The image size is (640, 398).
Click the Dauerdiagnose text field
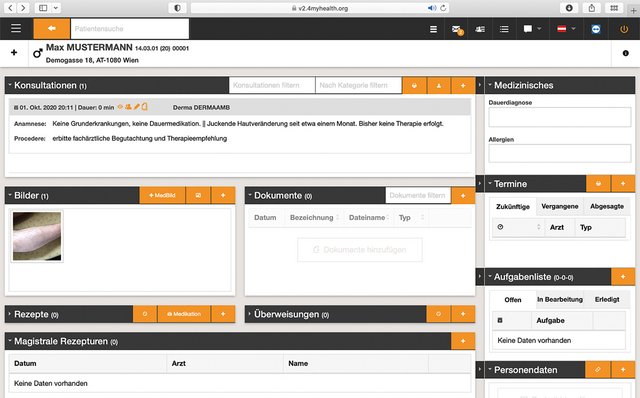(x=560, y=118)
